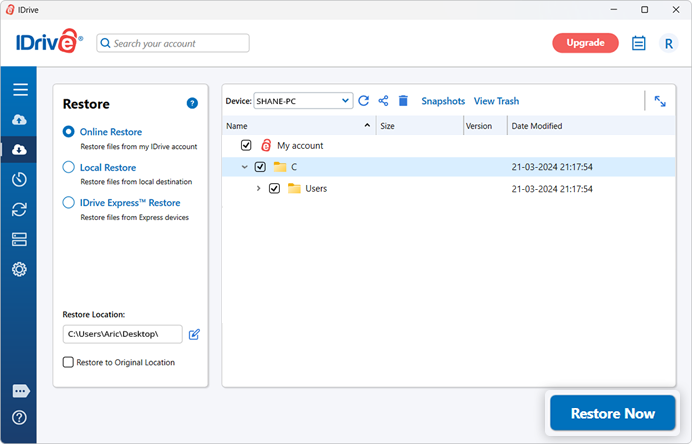This screenshot has width=692, height=444.
Task: Select the Local Restore radio button
Action: click(x=69, y=168)
